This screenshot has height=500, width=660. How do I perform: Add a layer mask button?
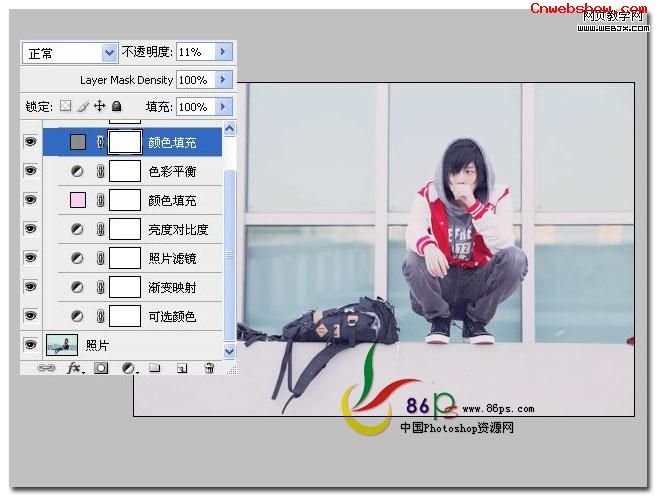[x=101, y=368]
